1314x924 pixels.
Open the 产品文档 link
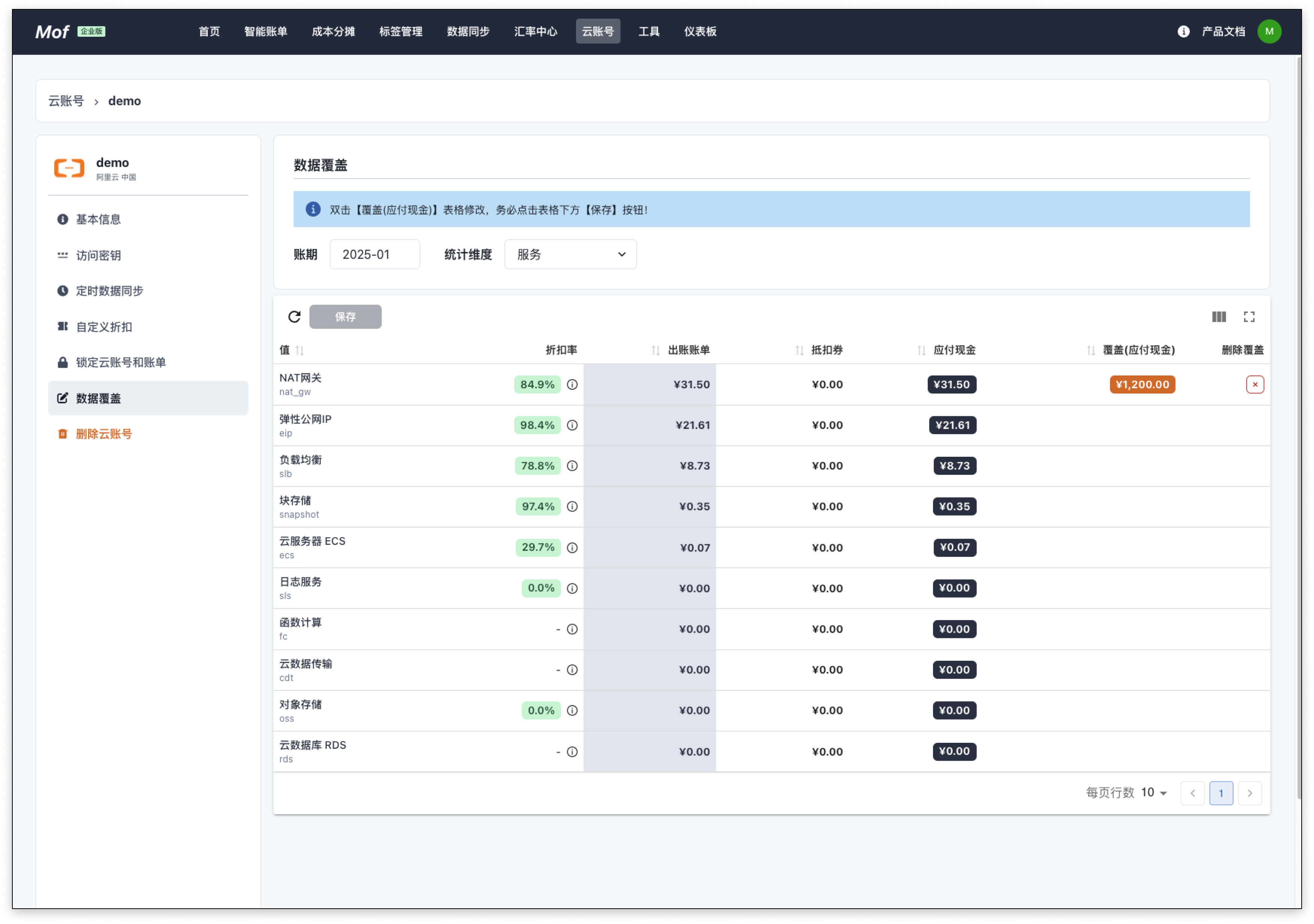(x=1223, y=31)
